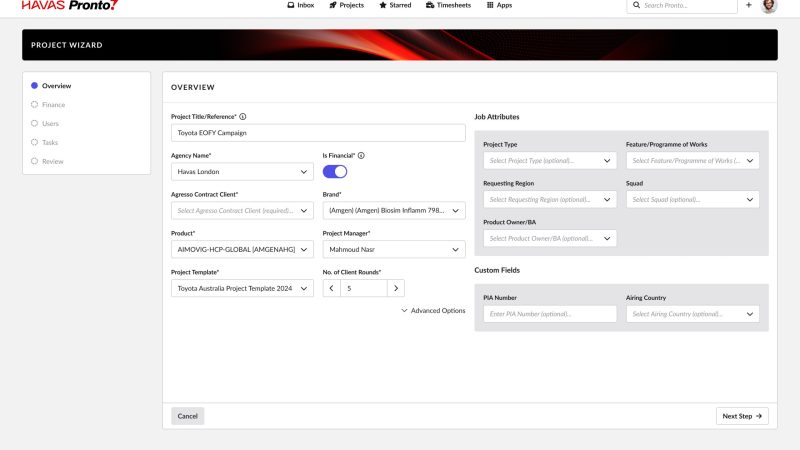The image size is (800, 450).
Task: Open the Product dropdown
Action: pyautogui.click(x=242, y=249)
